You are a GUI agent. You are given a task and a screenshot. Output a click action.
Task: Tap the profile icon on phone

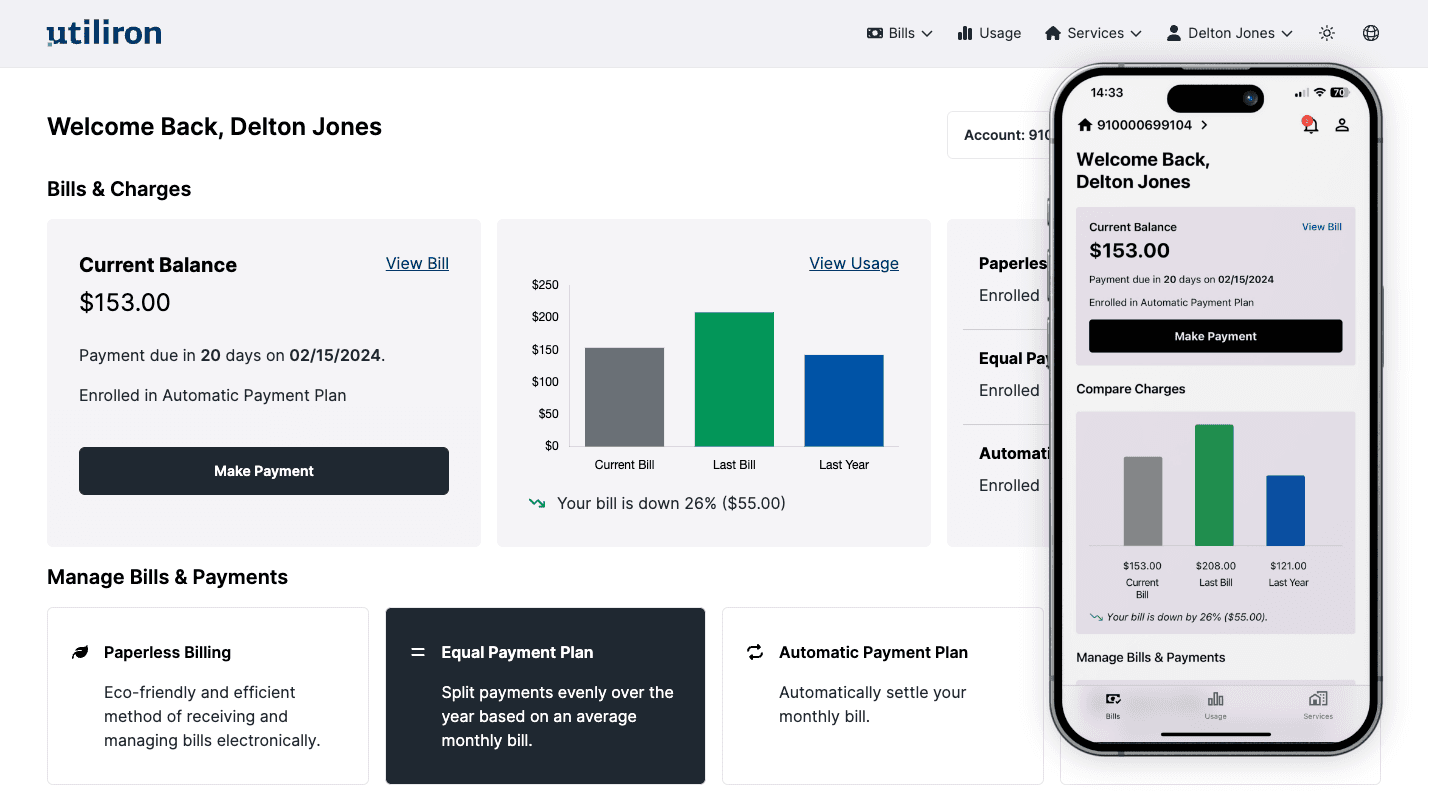[x=1342, y=125]
